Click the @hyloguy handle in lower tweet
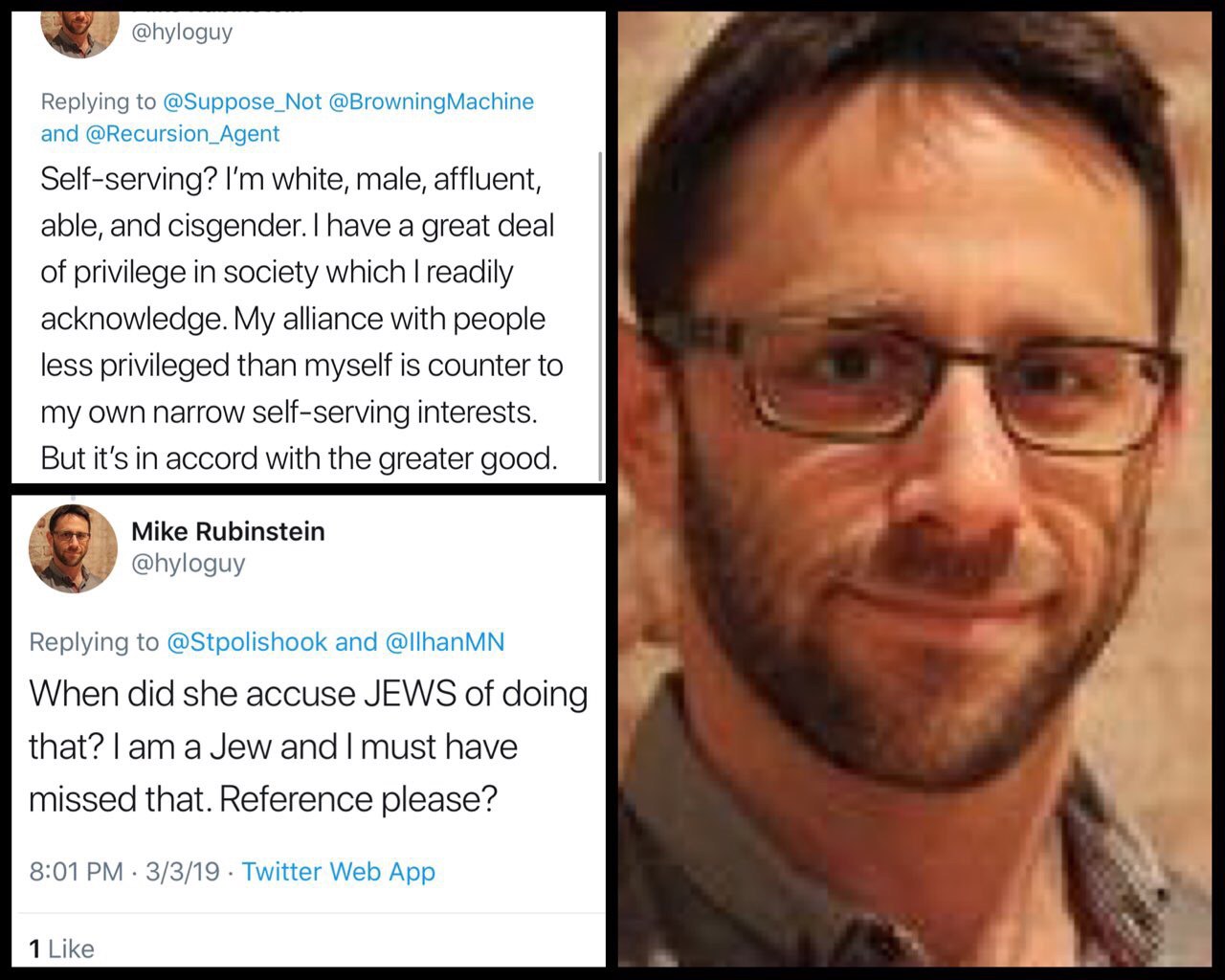Screen dimensions: 1225x980 click(x=189, y=564)
